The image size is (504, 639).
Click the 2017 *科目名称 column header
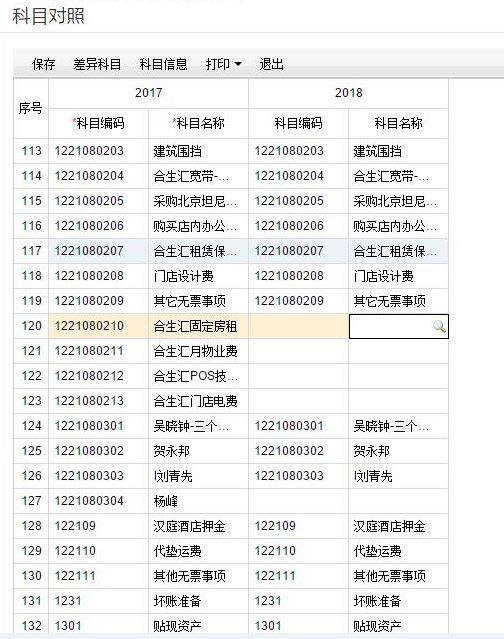(198, 123)
